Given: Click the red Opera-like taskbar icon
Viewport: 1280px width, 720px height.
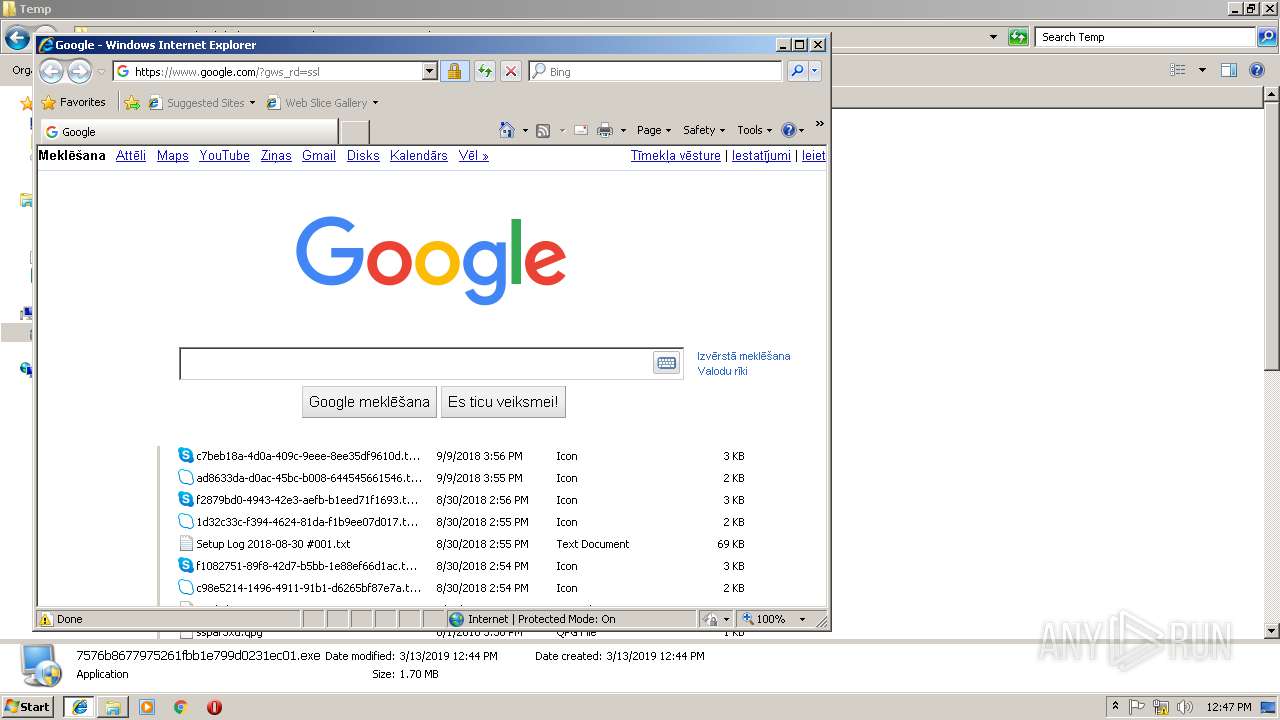Looking at the screenshot, I should 214,707.
